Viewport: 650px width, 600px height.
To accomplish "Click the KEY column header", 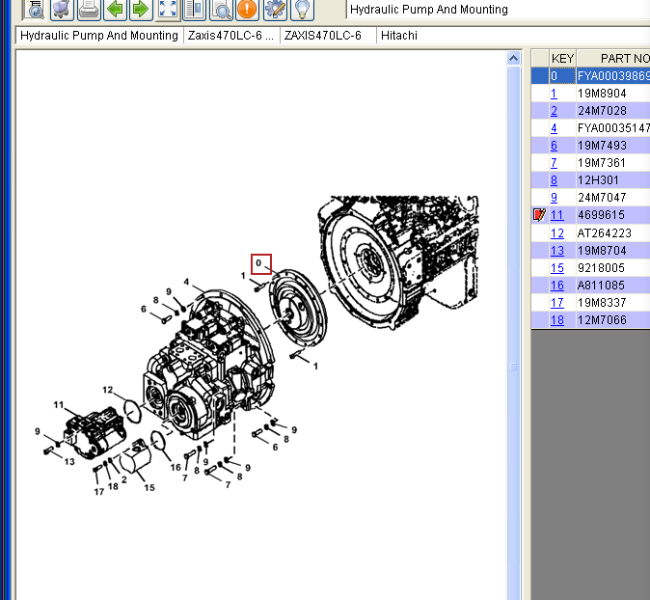I will click(x=562, y=58).
